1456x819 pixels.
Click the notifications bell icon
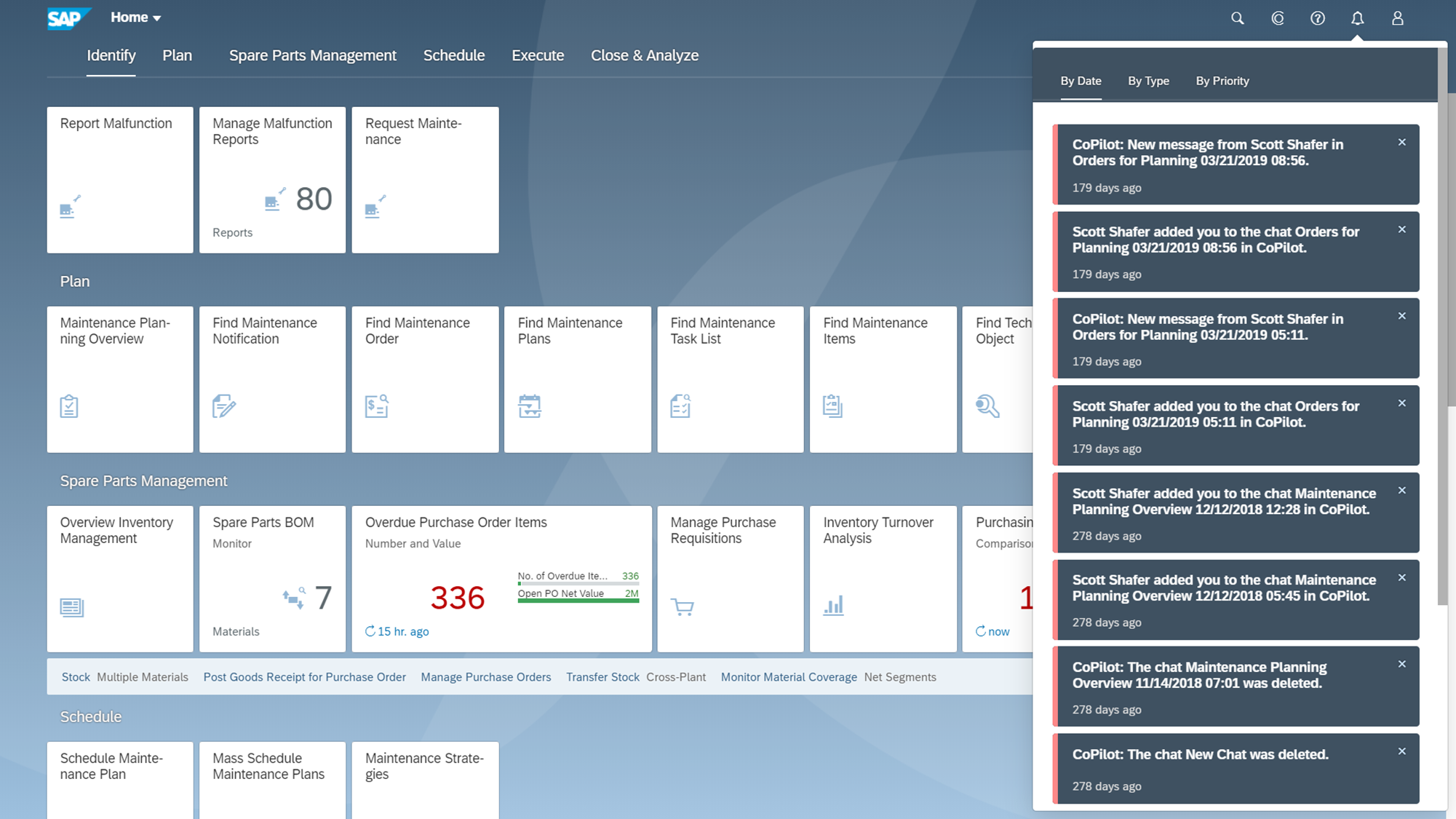tap(1357, 17)
